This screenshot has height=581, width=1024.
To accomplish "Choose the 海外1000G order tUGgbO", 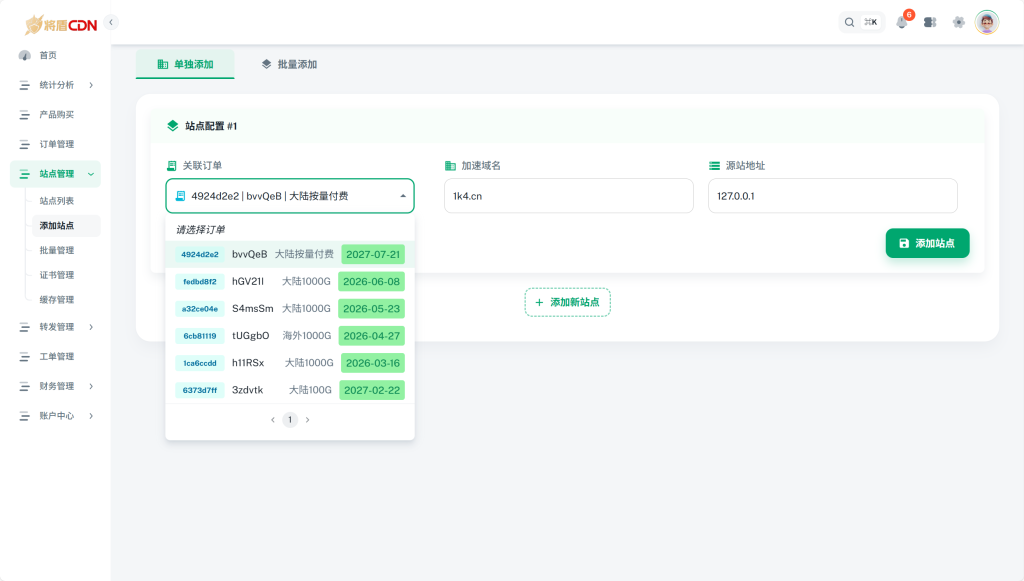I will point(289,336).
